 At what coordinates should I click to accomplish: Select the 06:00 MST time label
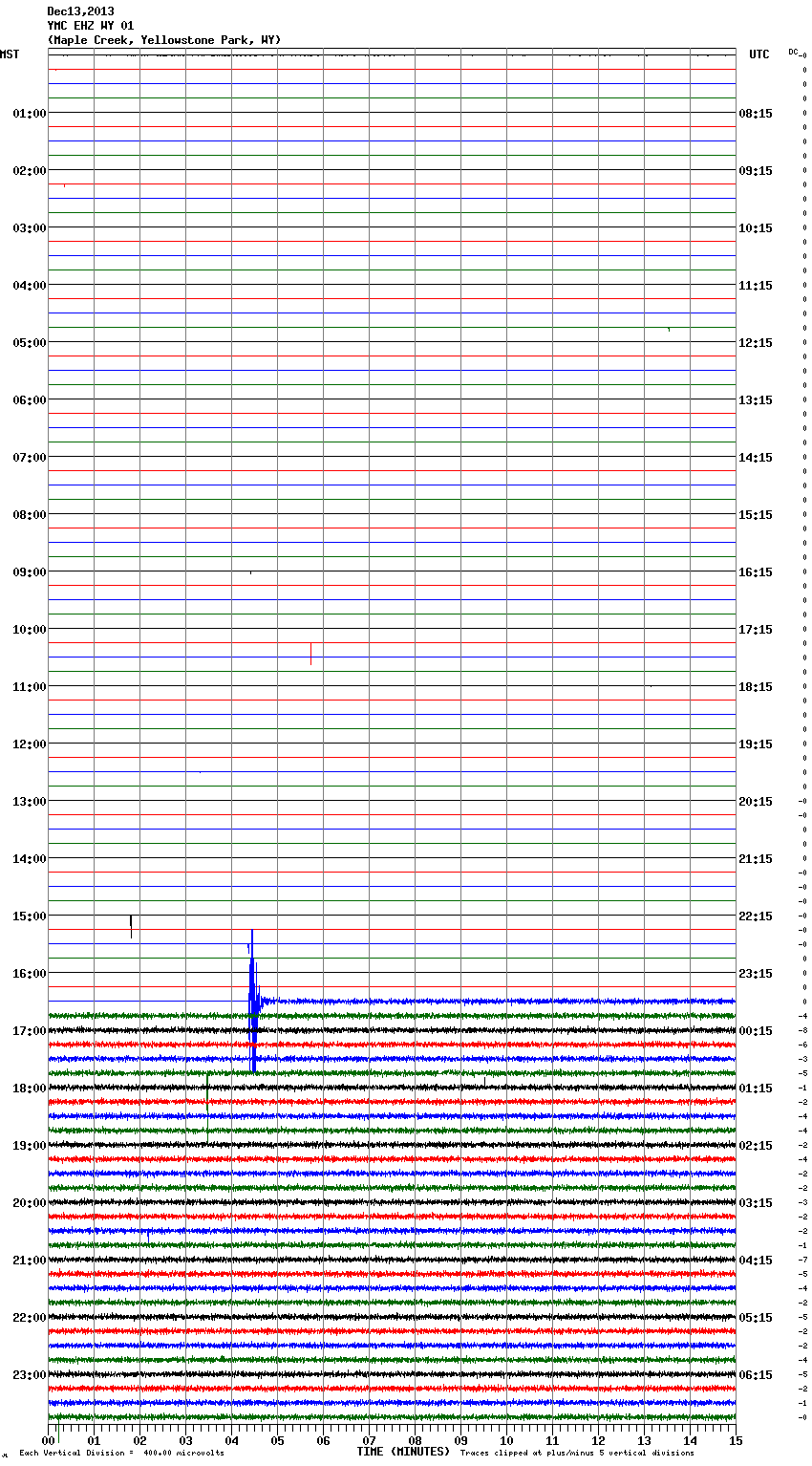point(30,400)
